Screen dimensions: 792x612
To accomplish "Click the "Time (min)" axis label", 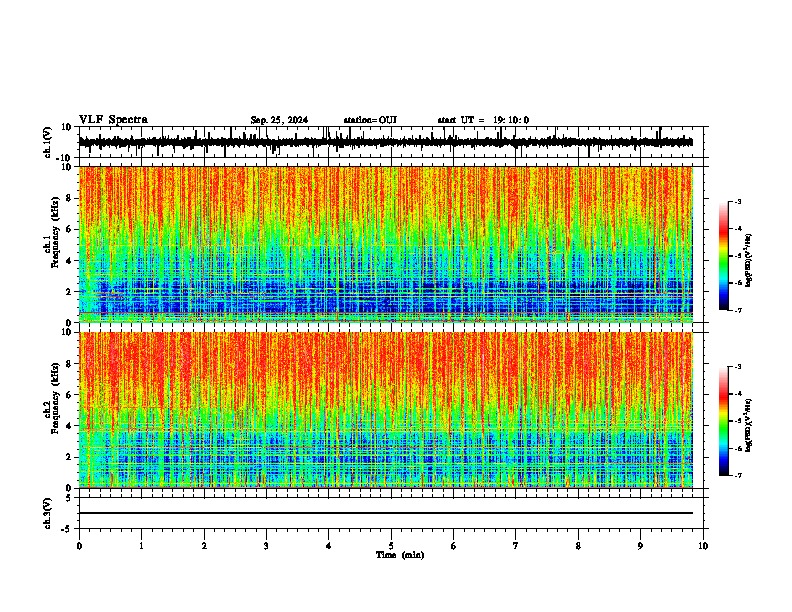I will tap(400, 555).
